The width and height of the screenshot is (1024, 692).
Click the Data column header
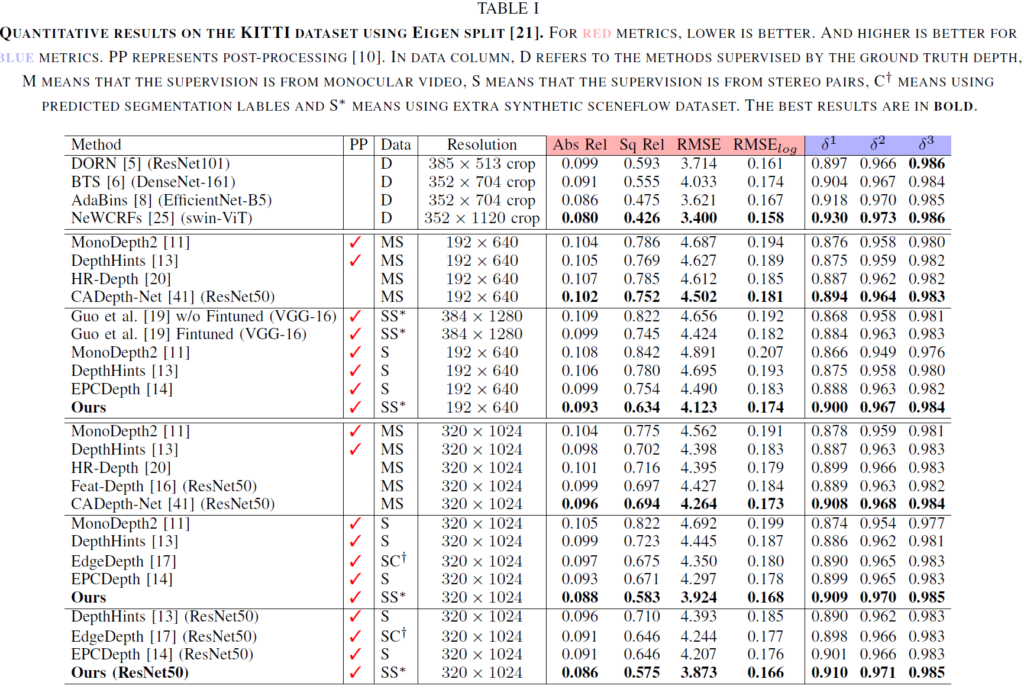[x=396, y=145]
